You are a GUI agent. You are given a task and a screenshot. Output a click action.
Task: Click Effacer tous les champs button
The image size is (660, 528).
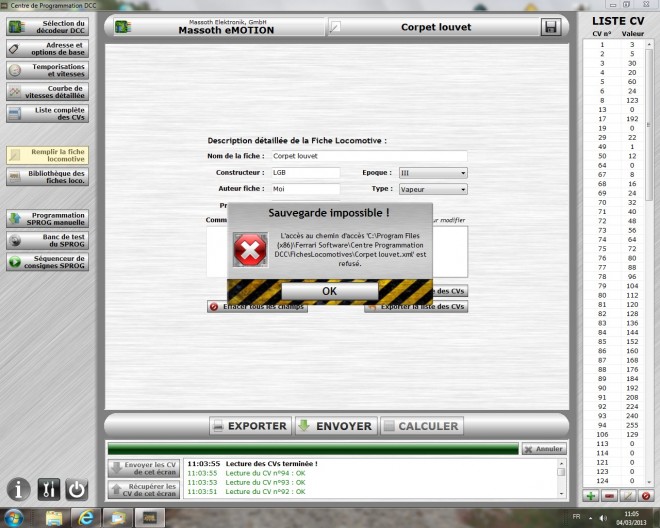258,307
